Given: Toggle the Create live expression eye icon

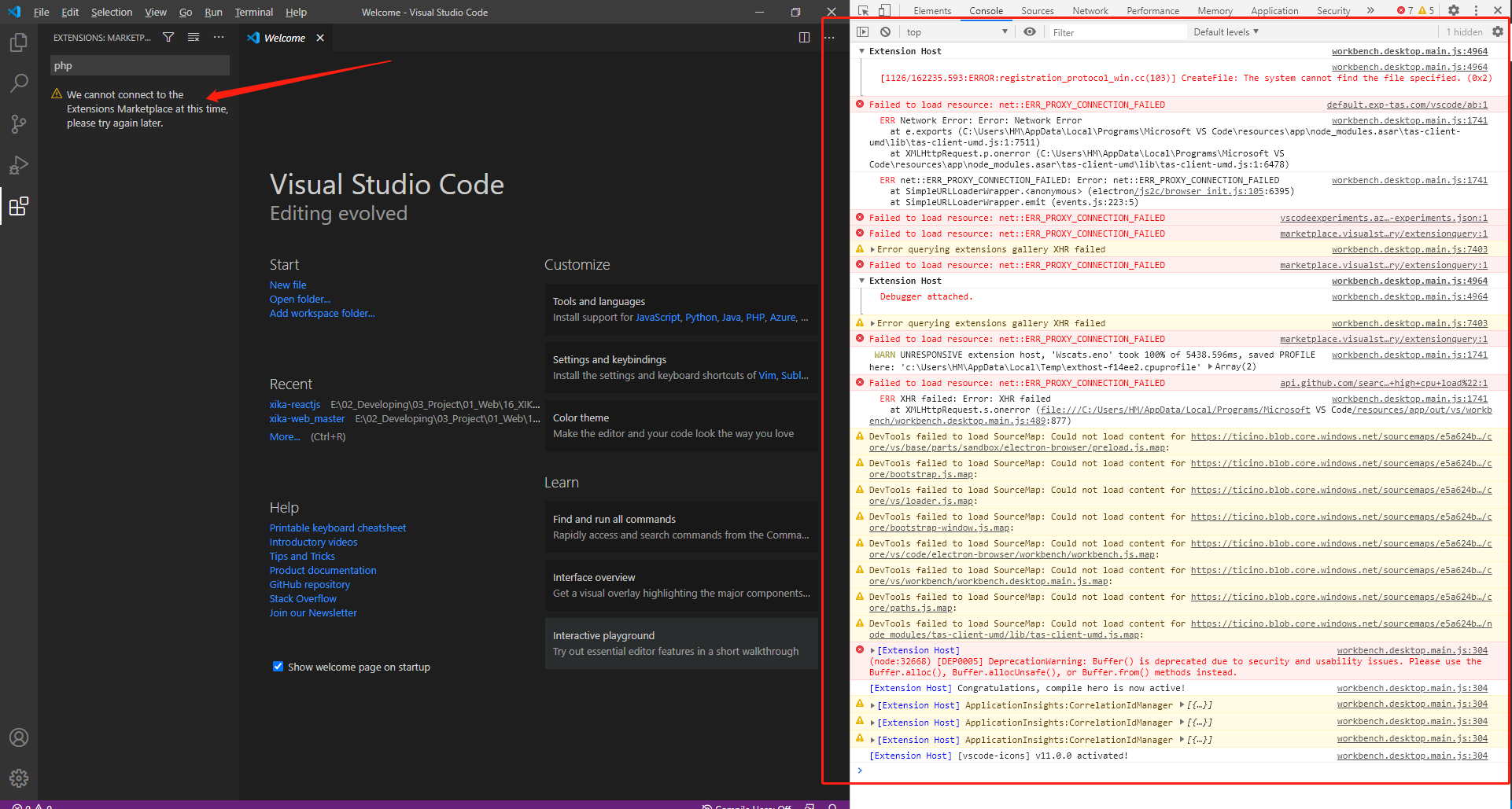Looking at the screenshot, I should pyautogui.click(x=1030, y=31).
